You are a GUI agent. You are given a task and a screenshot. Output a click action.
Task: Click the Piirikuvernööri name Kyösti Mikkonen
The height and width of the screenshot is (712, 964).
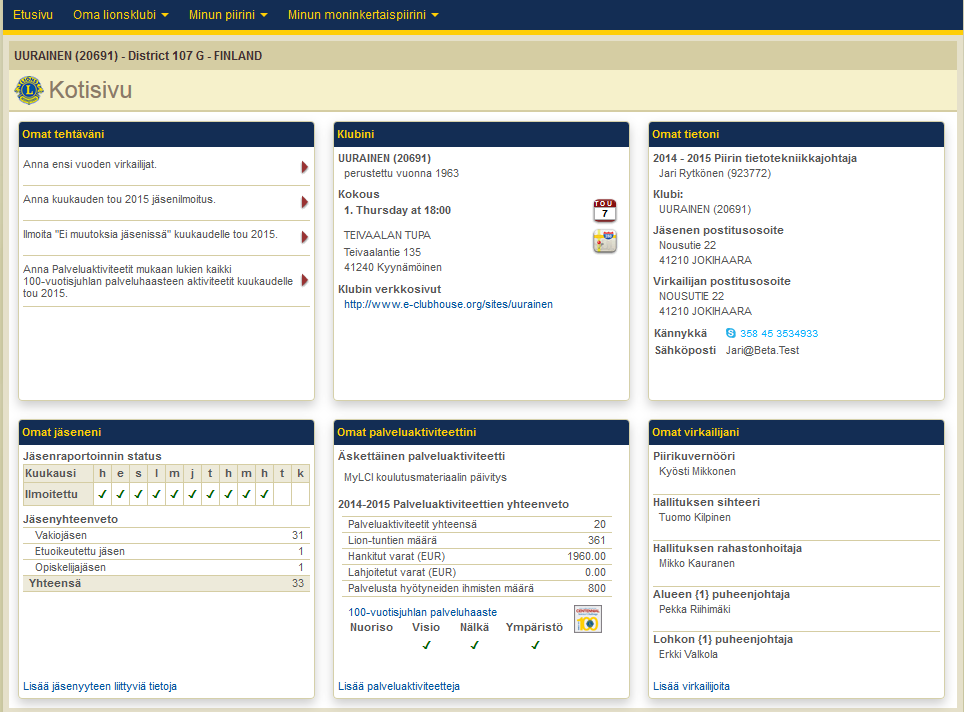pyautogui.click(x=697, y=472)
